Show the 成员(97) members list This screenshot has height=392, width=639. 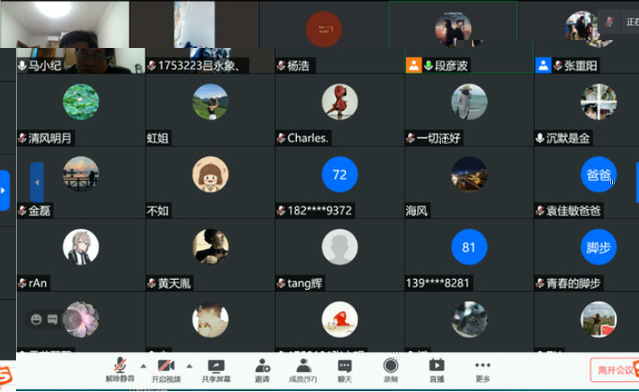pos(303,370)
